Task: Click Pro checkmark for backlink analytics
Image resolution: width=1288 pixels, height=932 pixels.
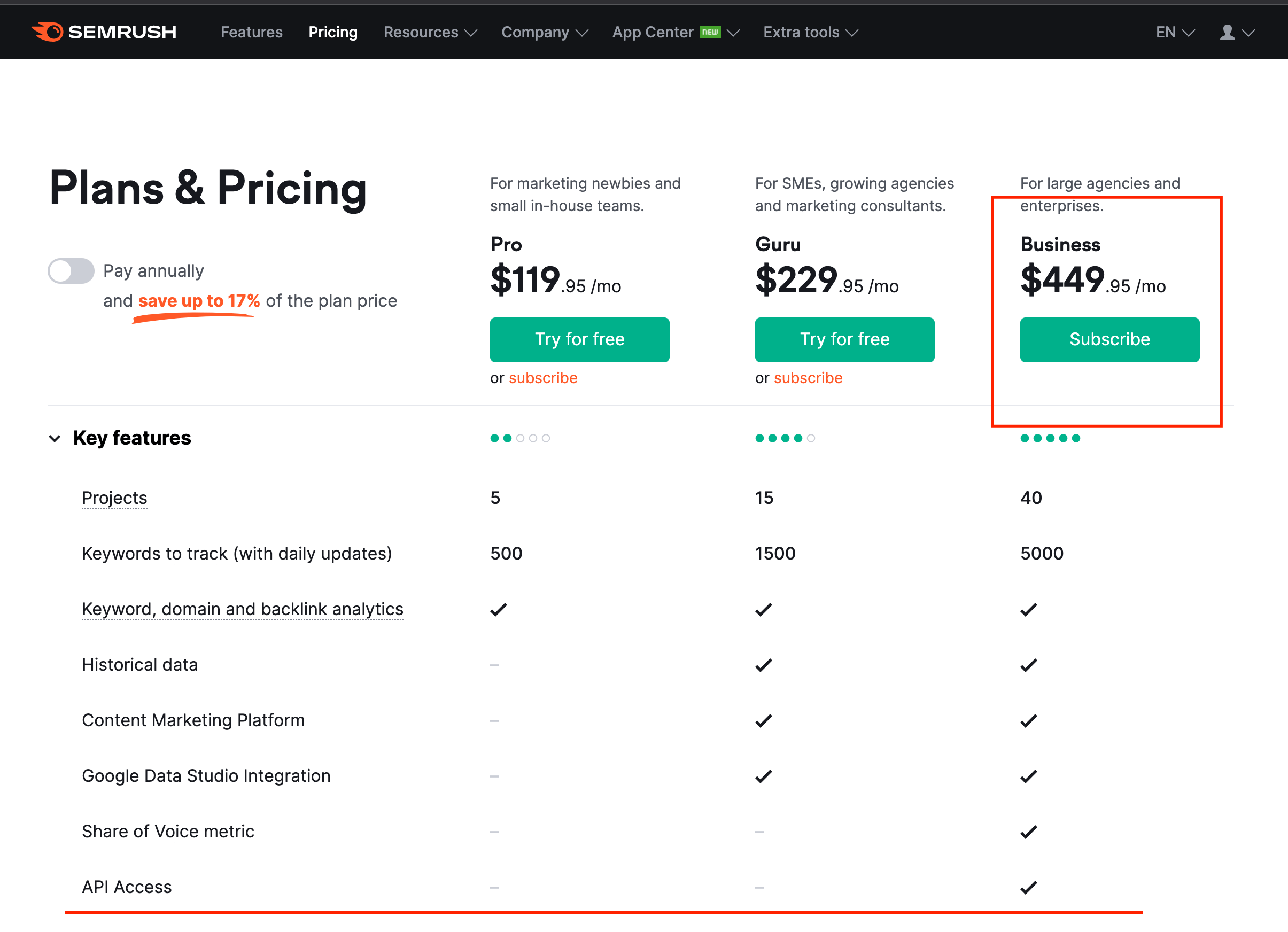Action: 498,609
